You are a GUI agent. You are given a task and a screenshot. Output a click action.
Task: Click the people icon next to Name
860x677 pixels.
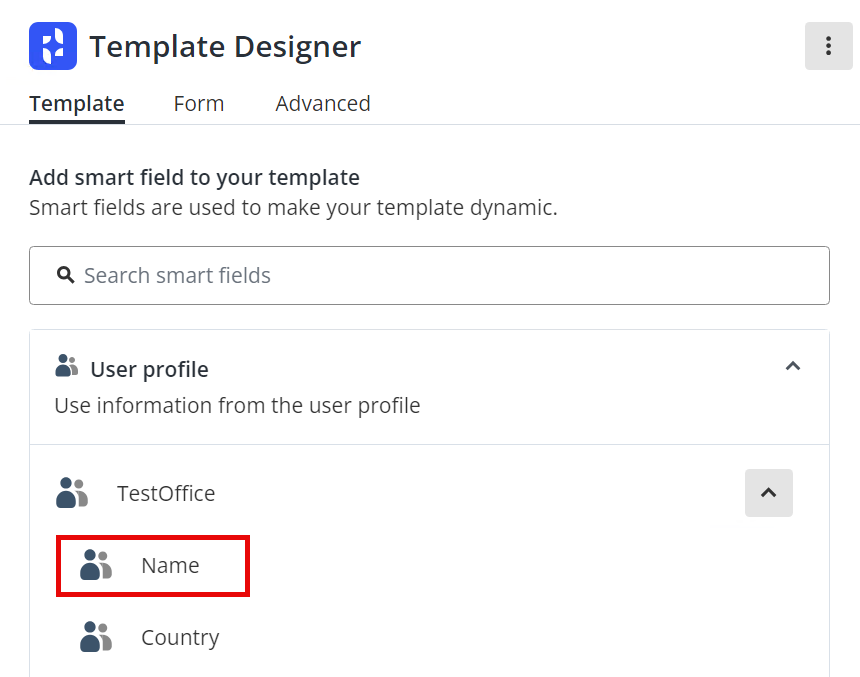click(96, 565)
